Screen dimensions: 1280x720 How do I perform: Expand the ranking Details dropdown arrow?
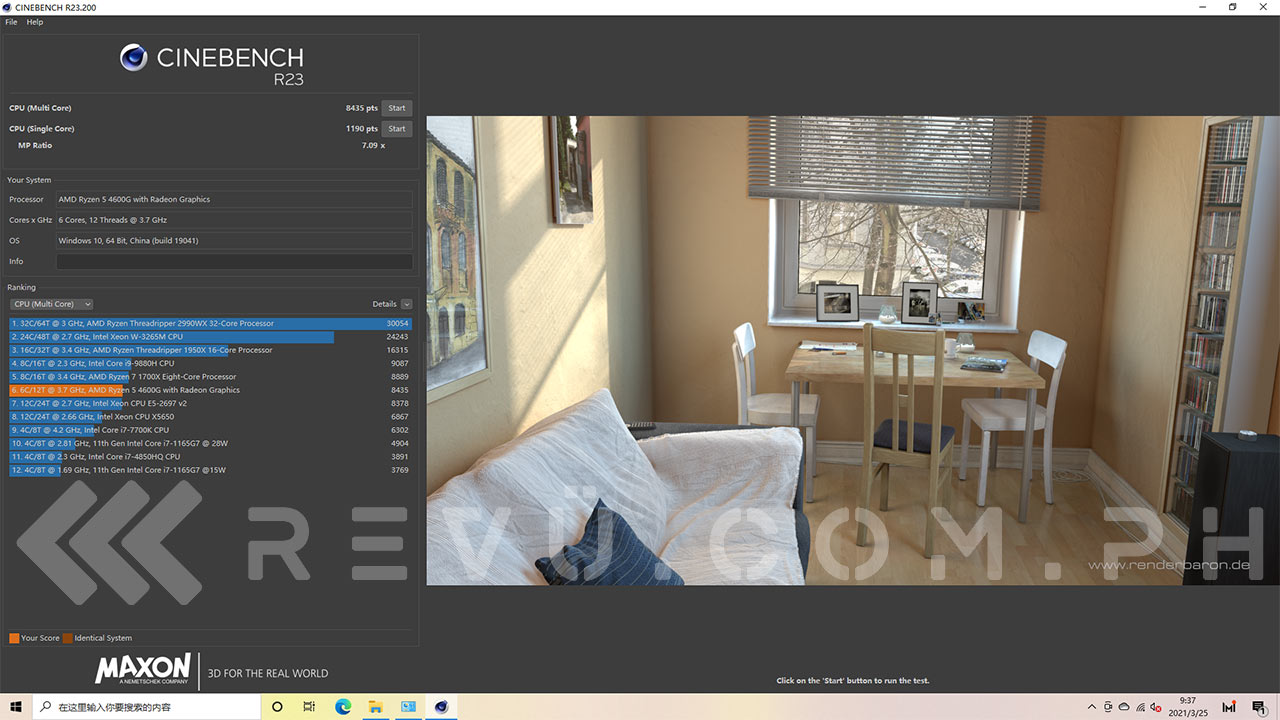click(x=406, y=304)
